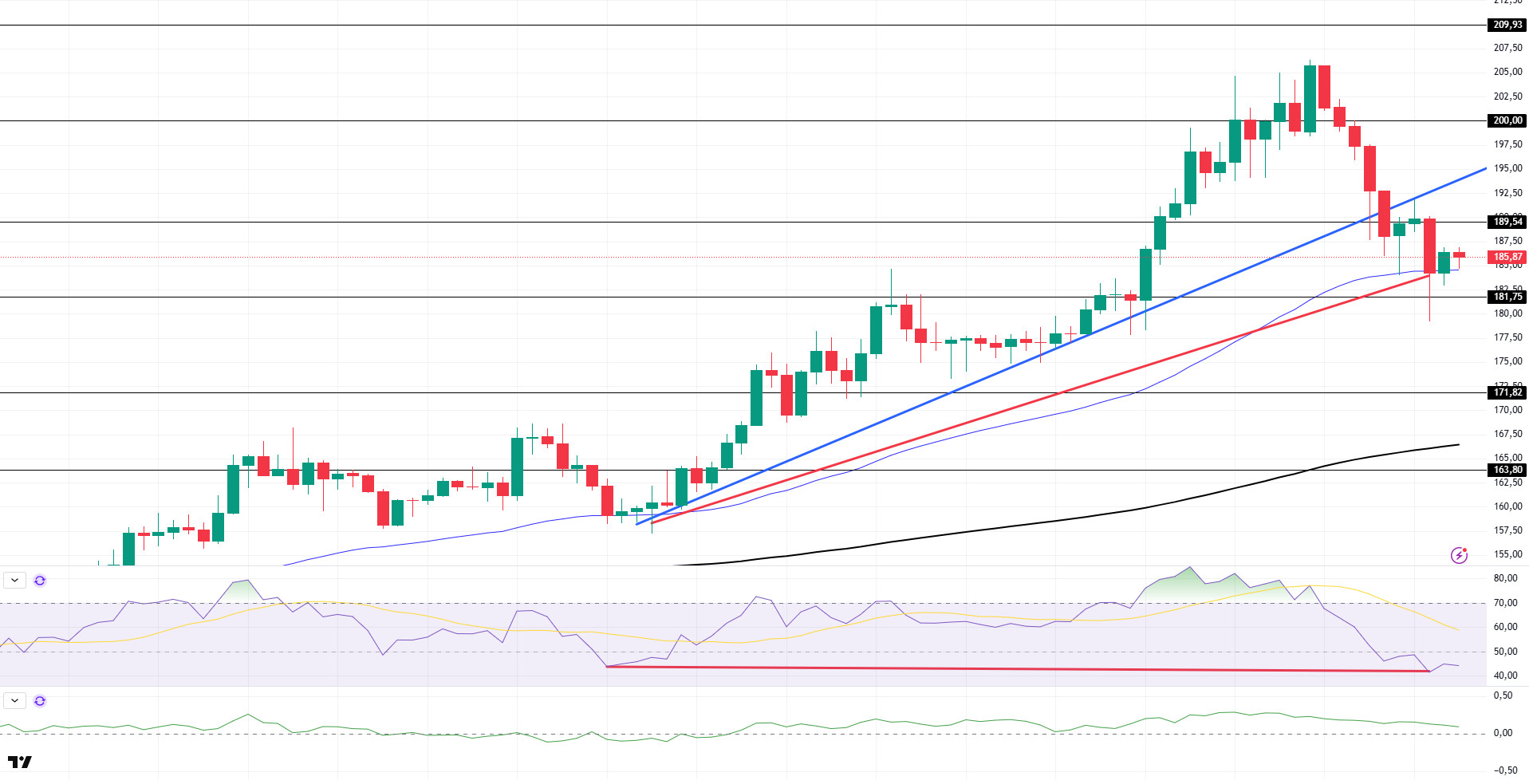Collapse the bottom oscillator pane chevron
The height and width of the screenshot is (784, 1529).
[x=14, y=700]
